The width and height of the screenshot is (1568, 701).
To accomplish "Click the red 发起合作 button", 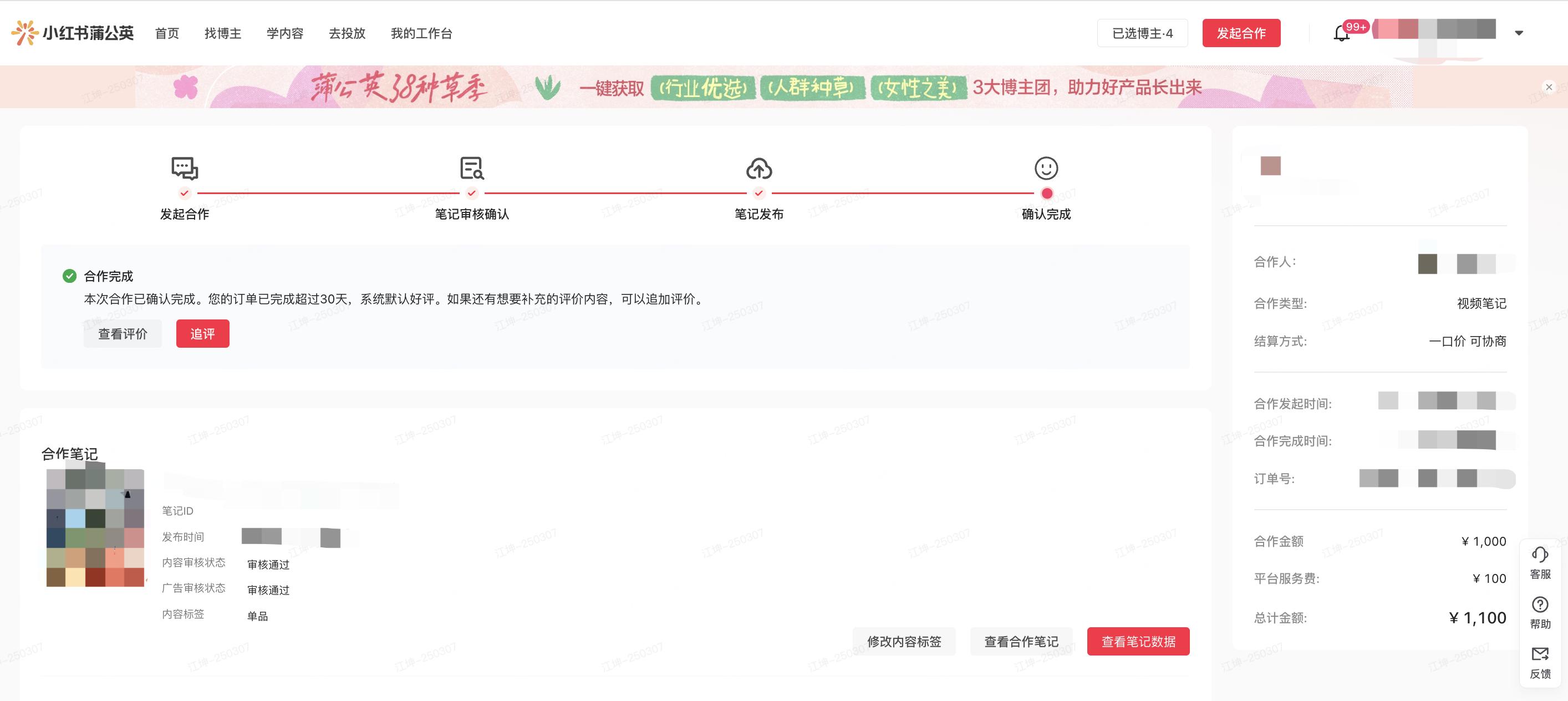I will [x=1241, y=33].
